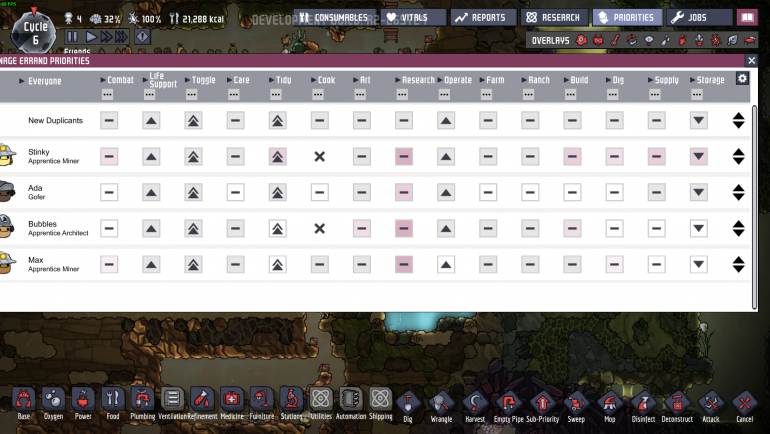Pause the game
This screenshot has height=434, width=770.
72,36
